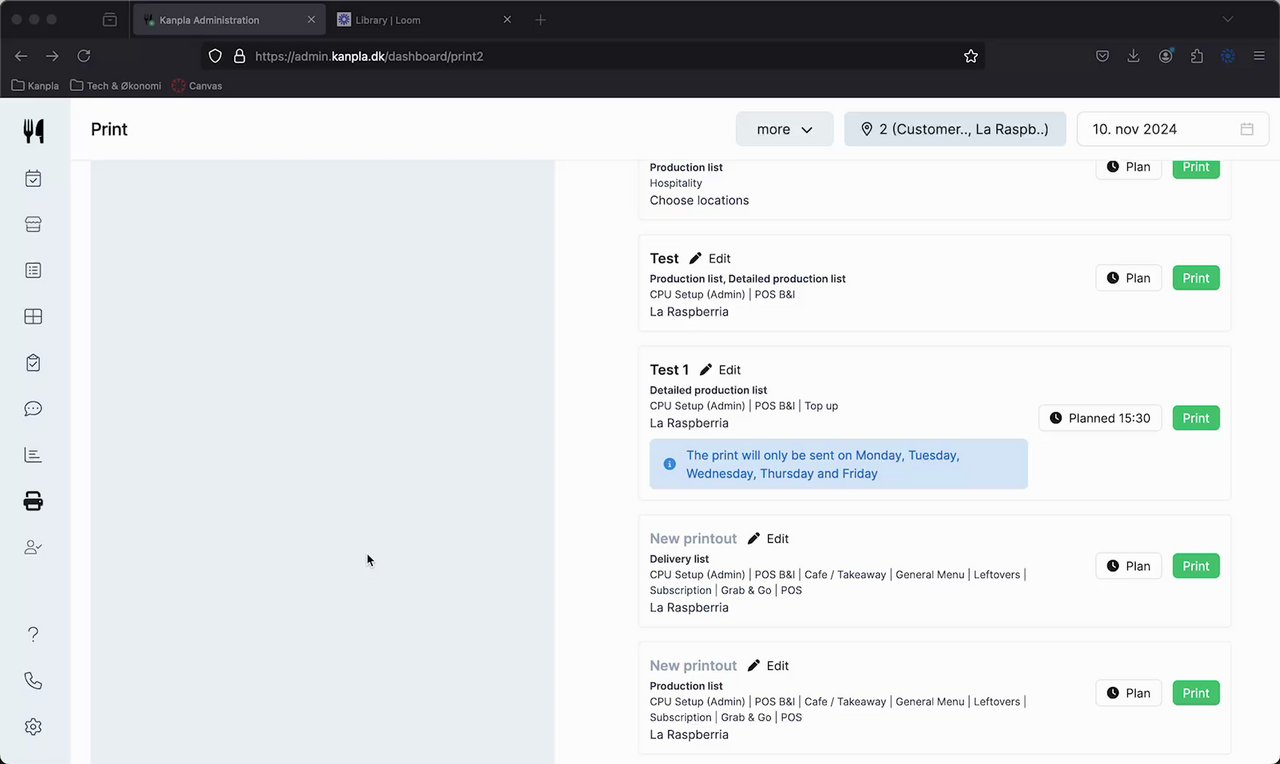Click the storefront icon in sidebar
The height and width of the screenshot is (764, 1280).
click(x=33, y=225)
